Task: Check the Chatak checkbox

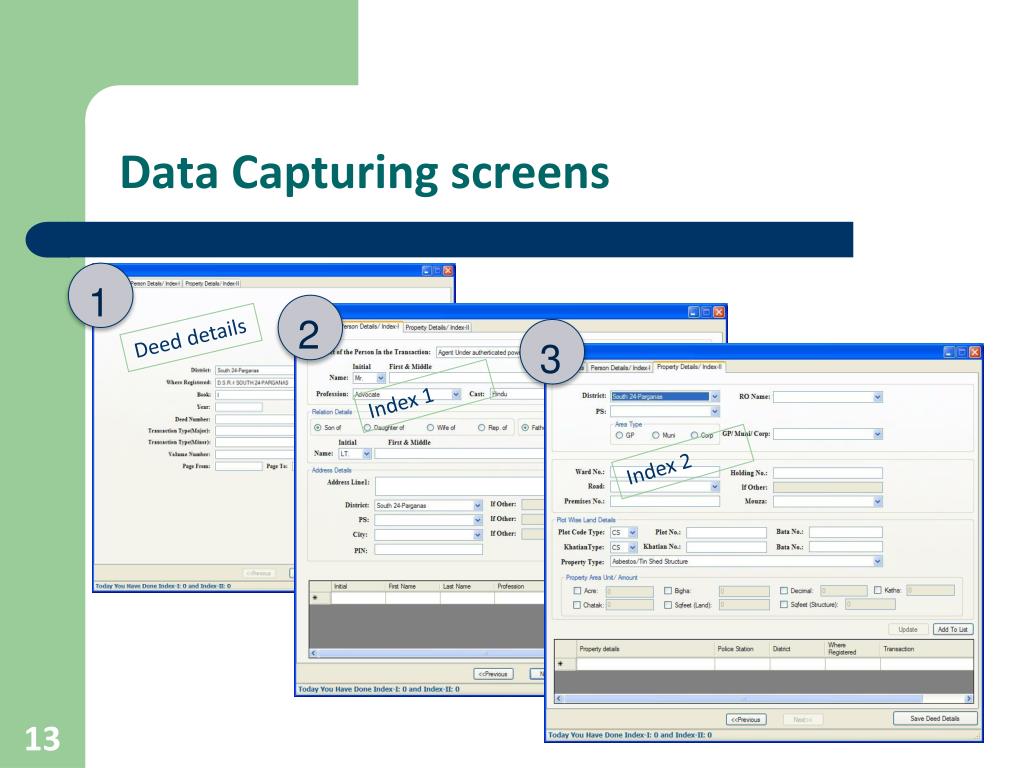Action: click(577, 605)
